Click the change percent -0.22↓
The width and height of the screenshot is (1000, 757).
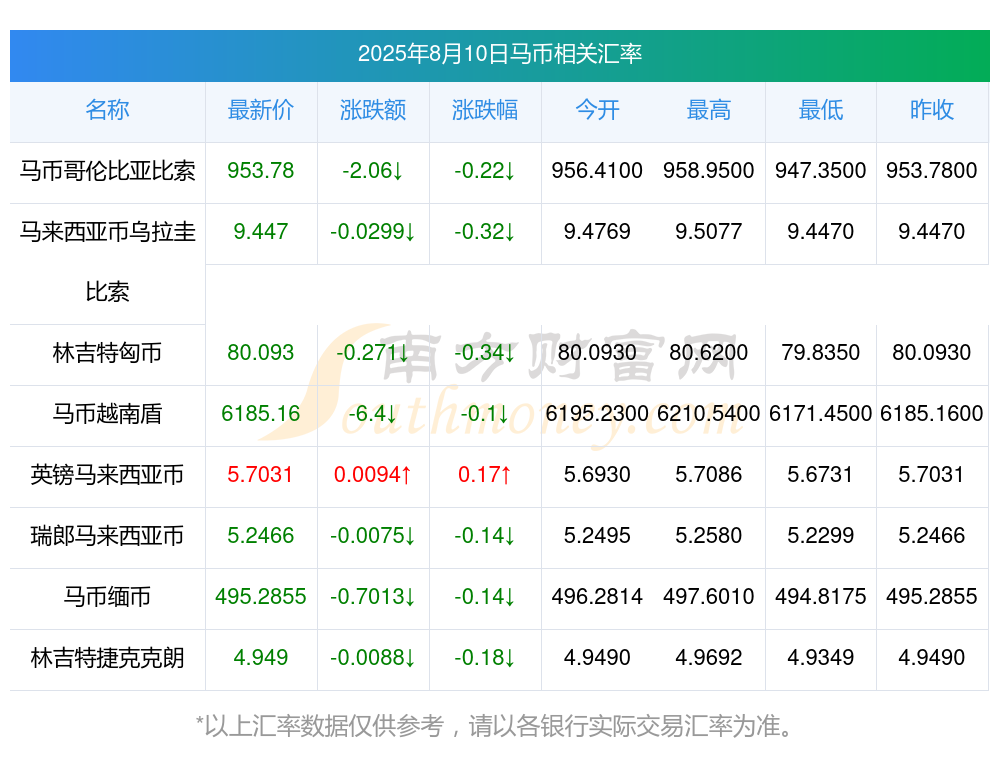(x=485, y=171)
